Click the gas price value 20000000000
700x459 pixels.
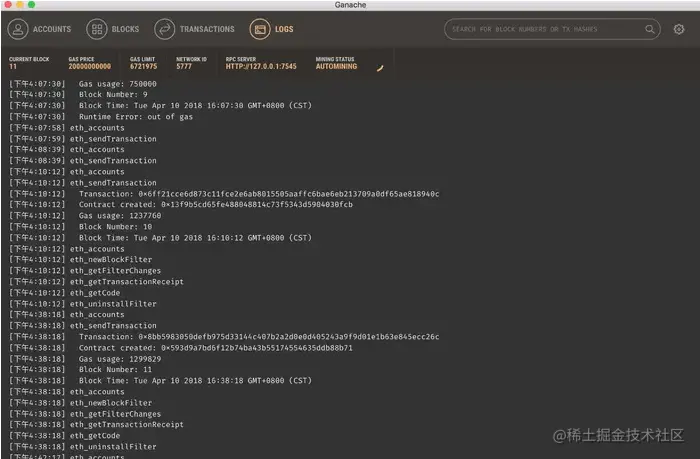(x=89, y=67)
